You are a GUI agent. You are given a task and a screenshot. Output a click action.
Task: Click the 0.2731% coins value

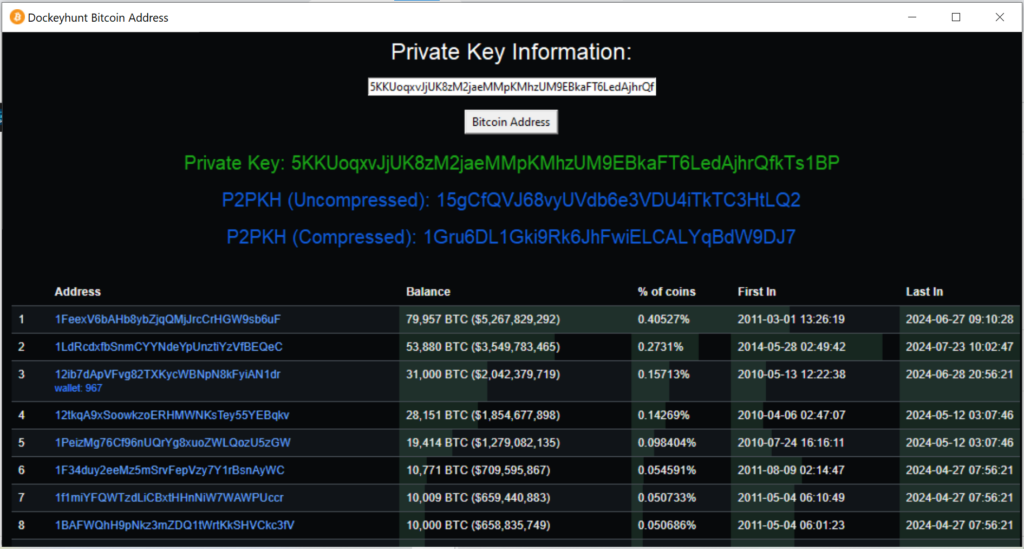(661, 347)
